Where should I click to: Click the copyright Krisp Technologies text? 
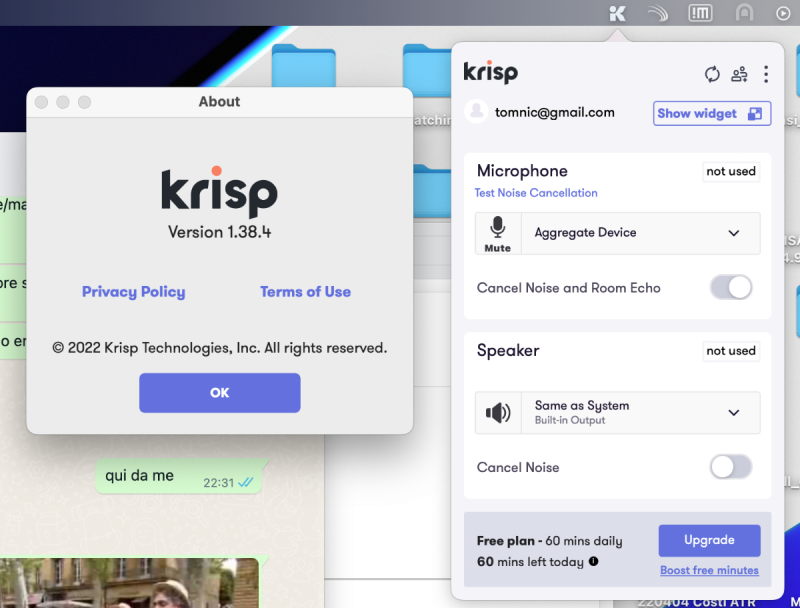(220, 348)
